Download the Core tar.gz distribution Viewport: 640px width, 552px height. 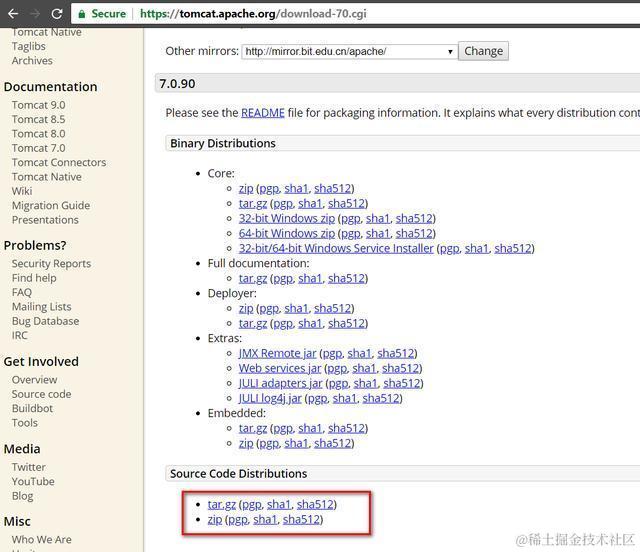tap(253, 203)
